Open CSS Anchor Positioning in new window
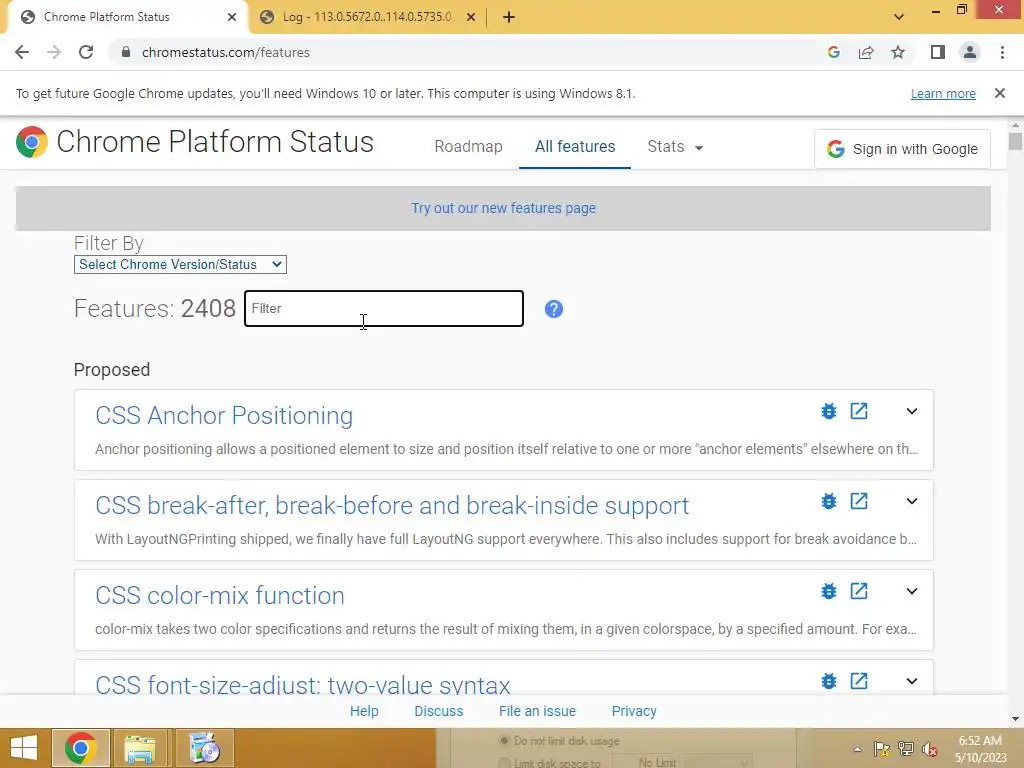Viewport: 1024px width, 768px height. coord(859,411)
